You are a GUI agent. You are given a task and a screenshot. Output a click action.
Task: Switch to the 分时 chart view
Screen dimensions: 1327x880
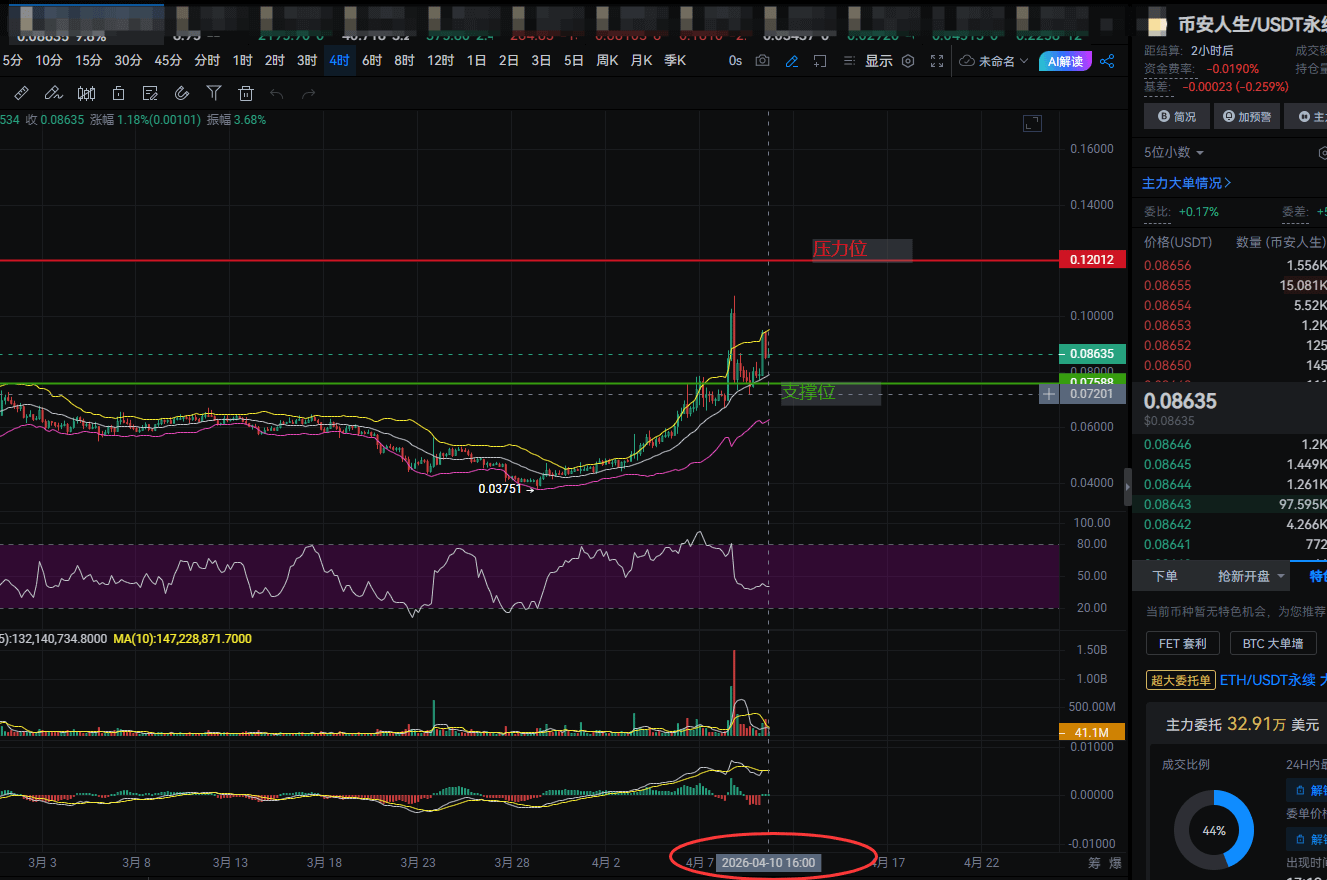pos(207,60)
